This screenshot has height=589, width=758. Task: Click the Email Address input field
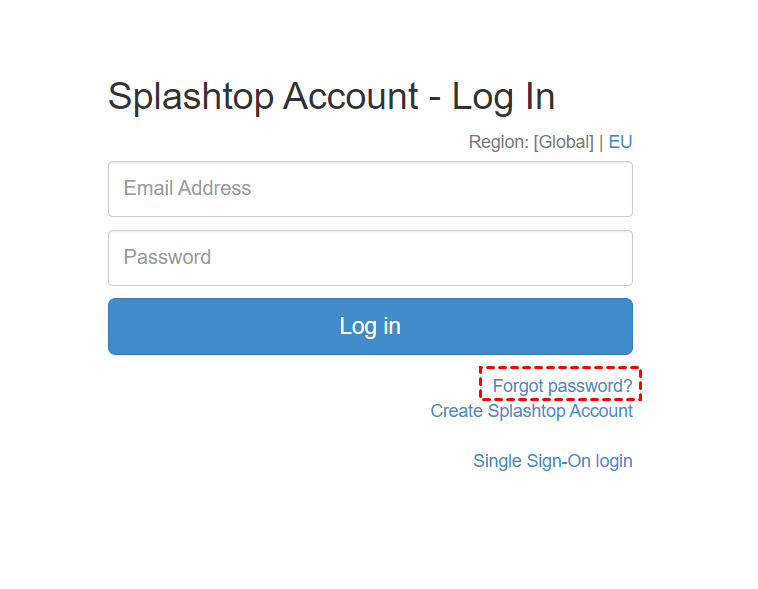(x=370, y=189)
